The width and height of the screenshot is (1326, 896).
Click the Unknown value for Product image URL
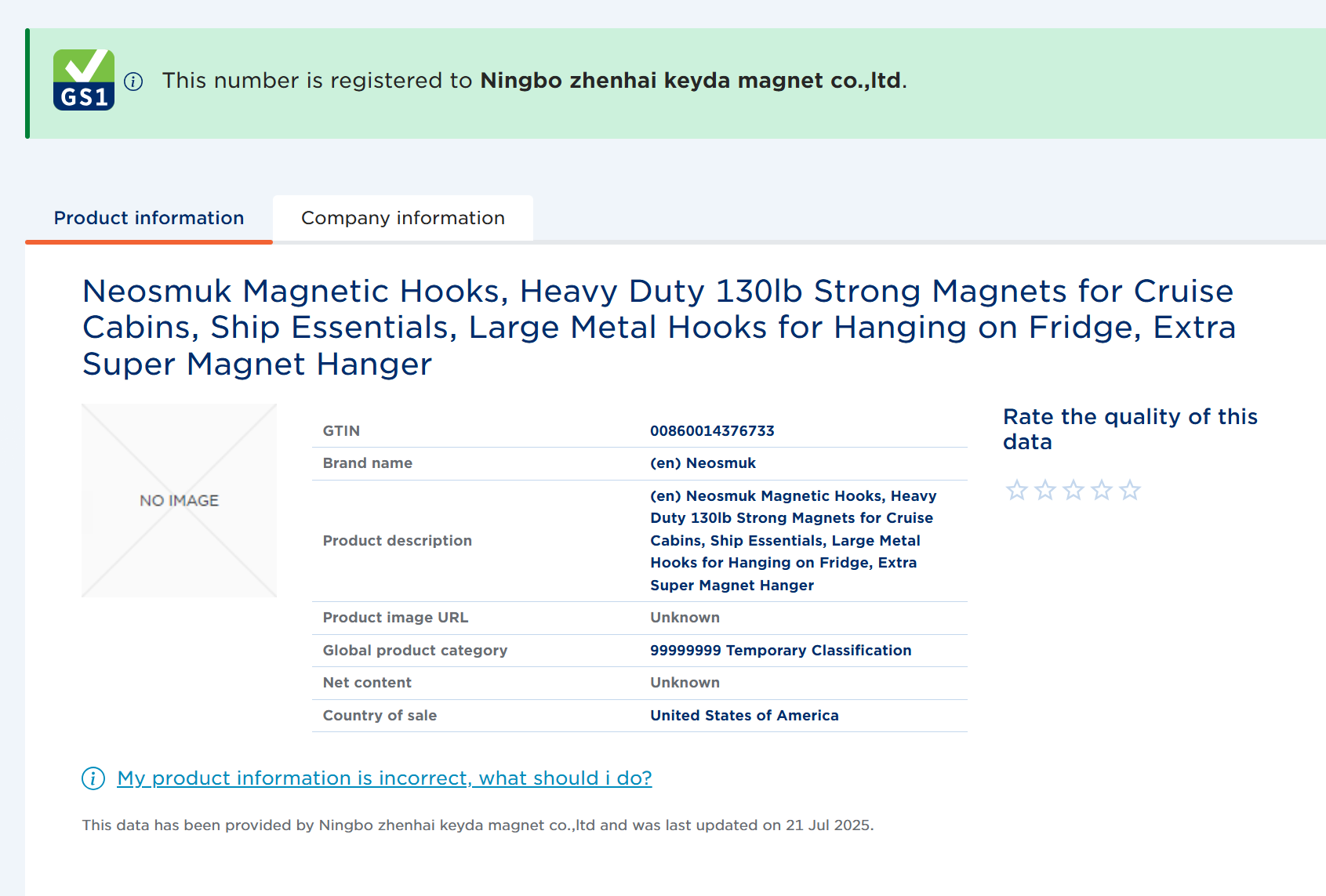(685, 618)
